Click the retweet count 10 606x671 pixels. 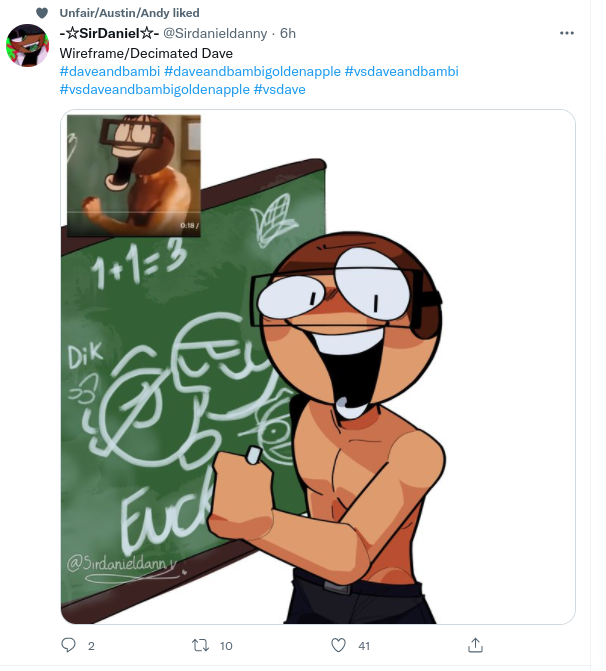[x=226, y=646]
